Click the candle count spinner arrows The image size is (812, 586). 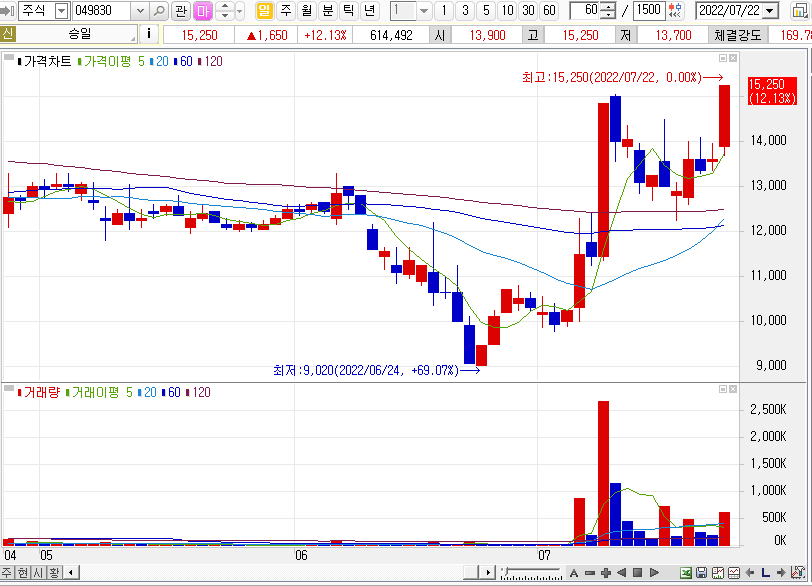(609, 10)
